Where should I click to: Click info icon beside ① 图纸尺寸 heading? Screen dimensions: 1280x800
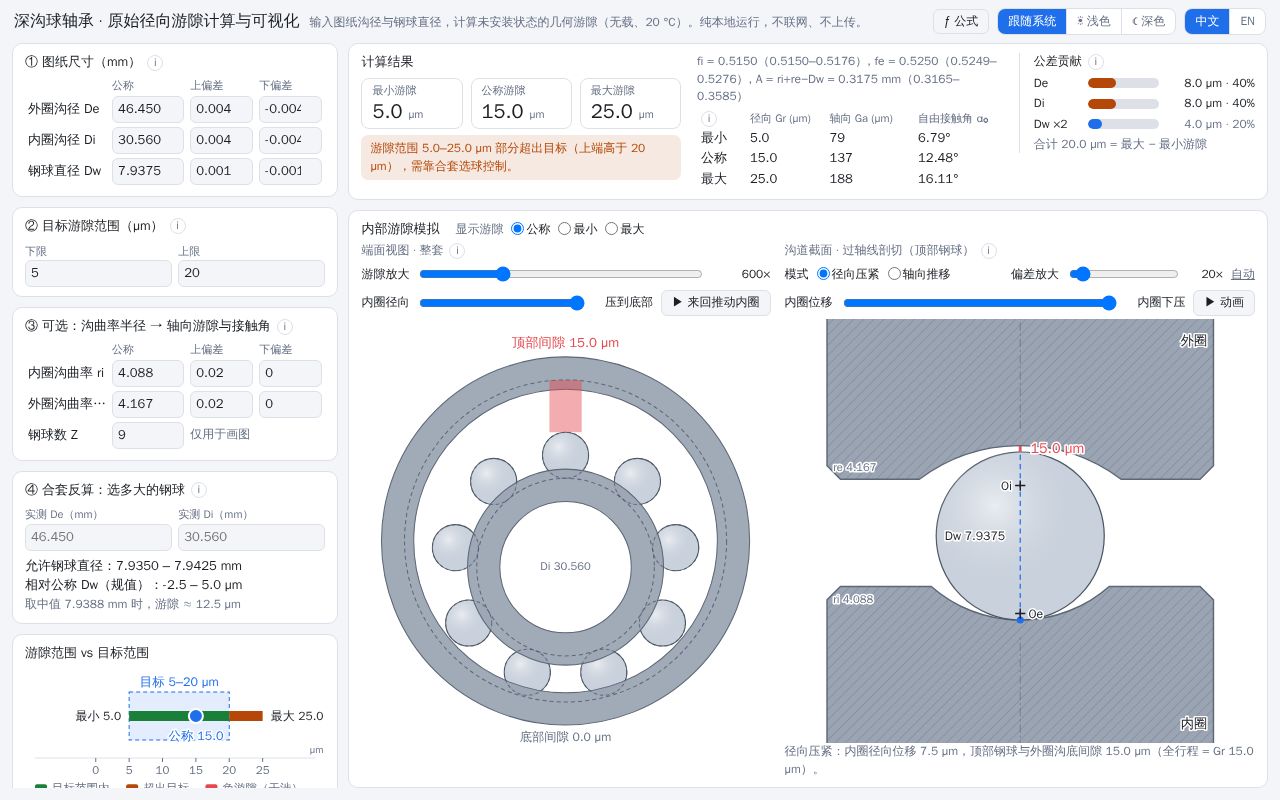155,62
